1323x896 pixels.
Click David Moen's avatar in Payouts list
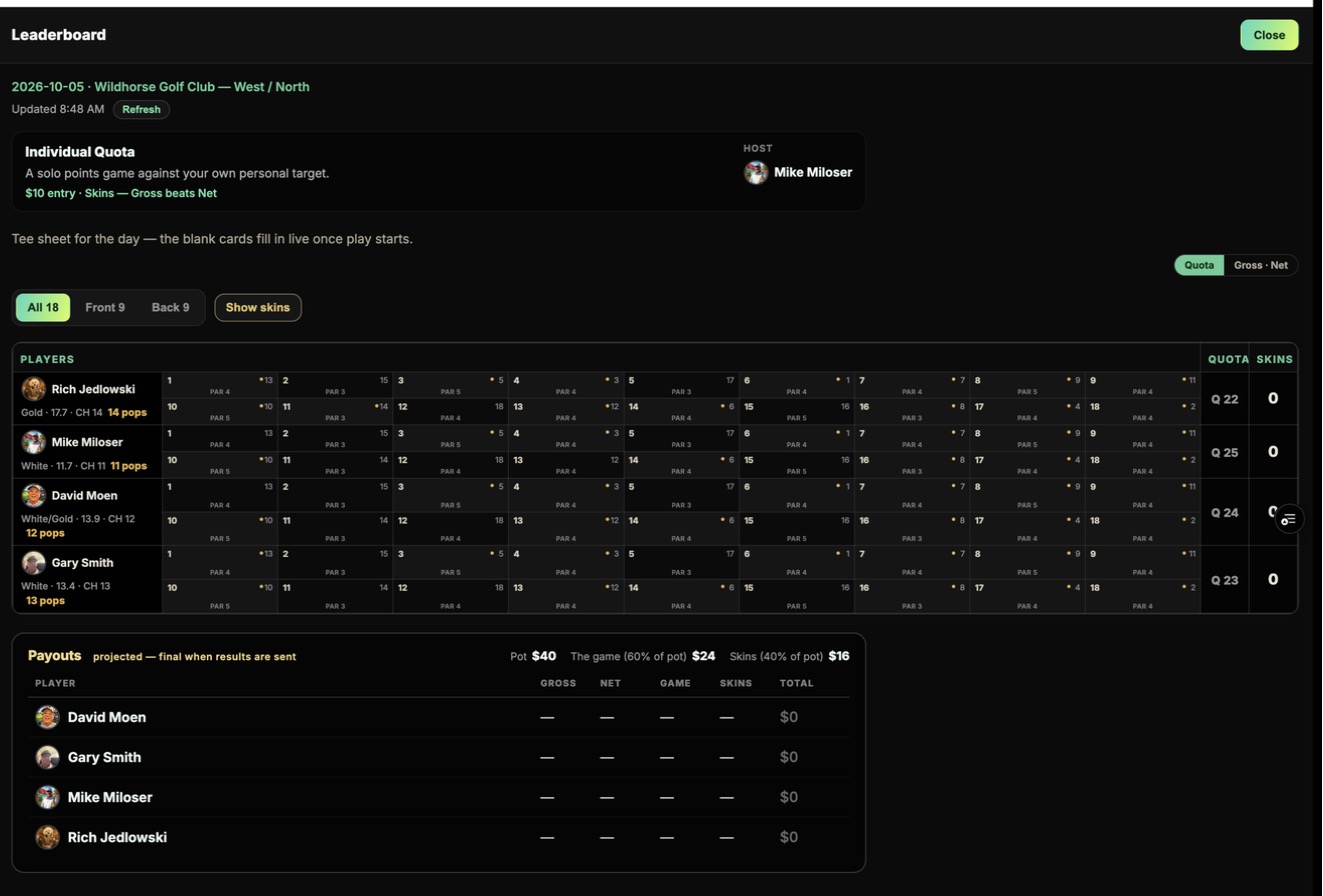click(x=47, y=717)
